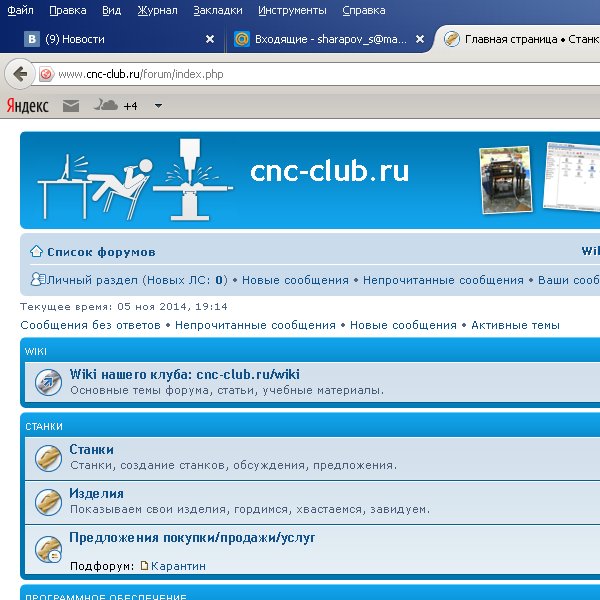The image size is (600, 600).
Task: Click the favicon on Главная страница tab
Action: (452, 39)
